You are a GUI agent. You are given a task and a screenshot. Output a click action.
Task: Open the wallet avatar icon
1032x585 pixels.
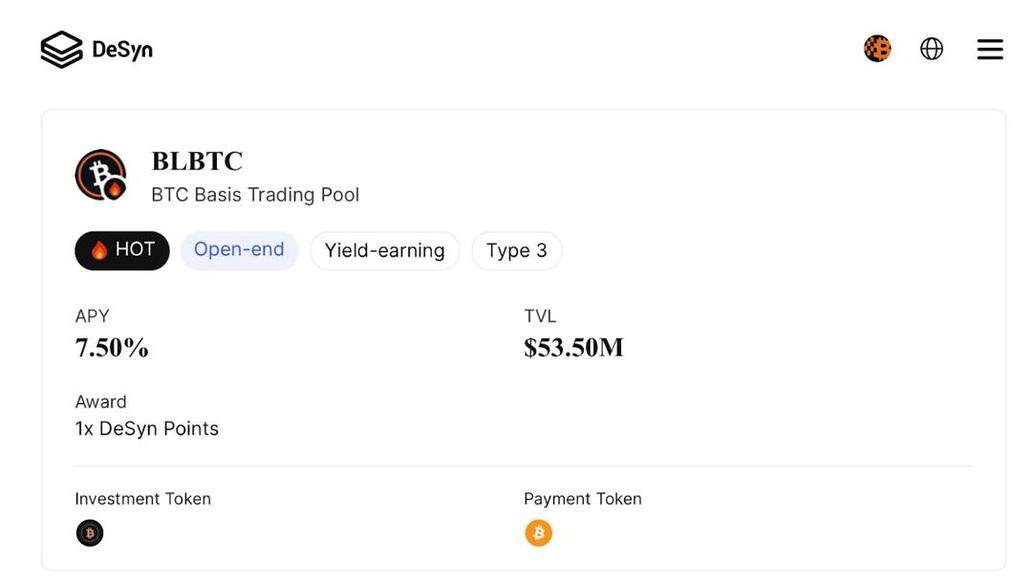click(877, 49)
